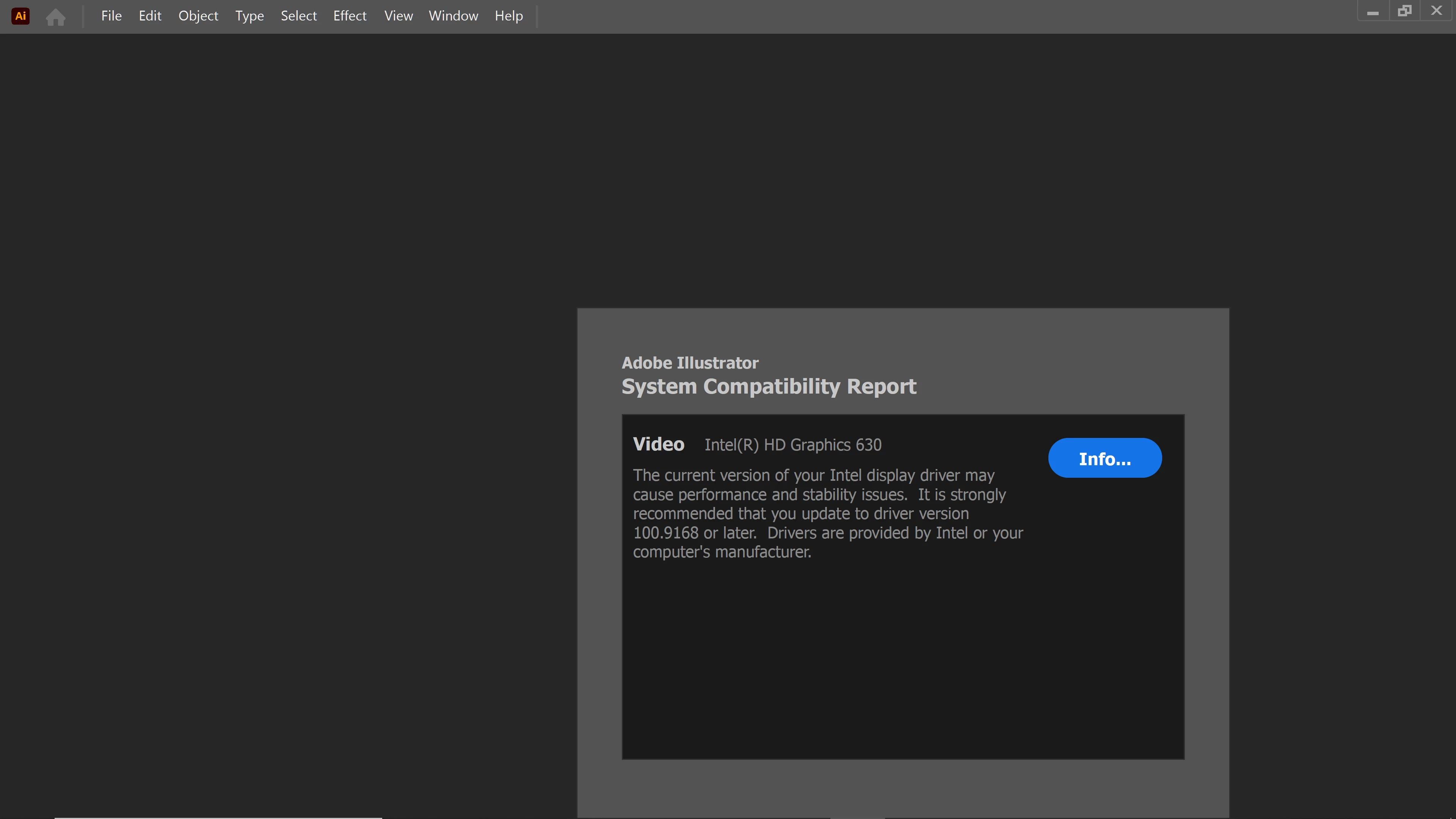This screenshot has width=1456, height=819.
Task: Click the Intel driver warning paragraph
Action: [827, 513]
